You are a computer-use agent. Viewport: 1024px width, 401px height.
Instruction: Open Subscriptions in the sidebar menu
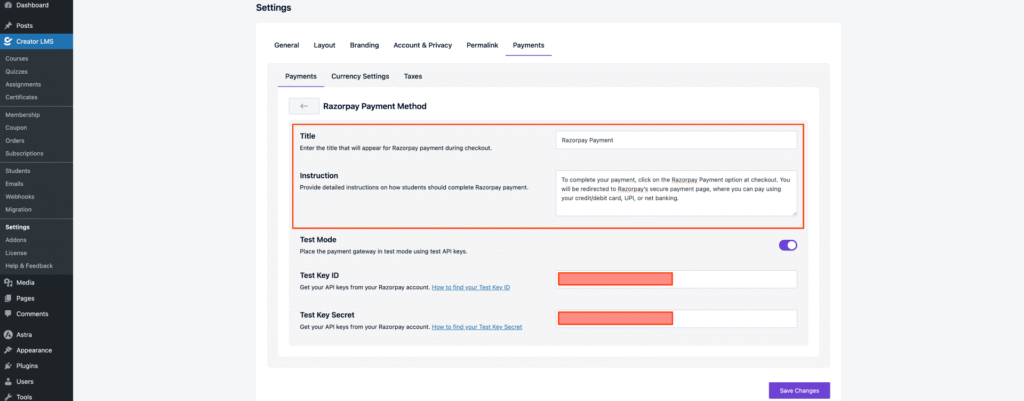coord(25,153)
